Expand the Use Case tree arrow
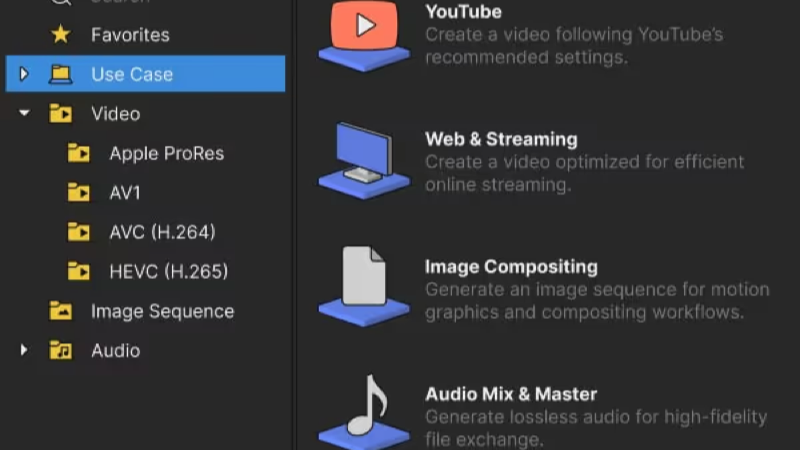Image resolution: width=800 pixels, height=450 pixels. 23,74
